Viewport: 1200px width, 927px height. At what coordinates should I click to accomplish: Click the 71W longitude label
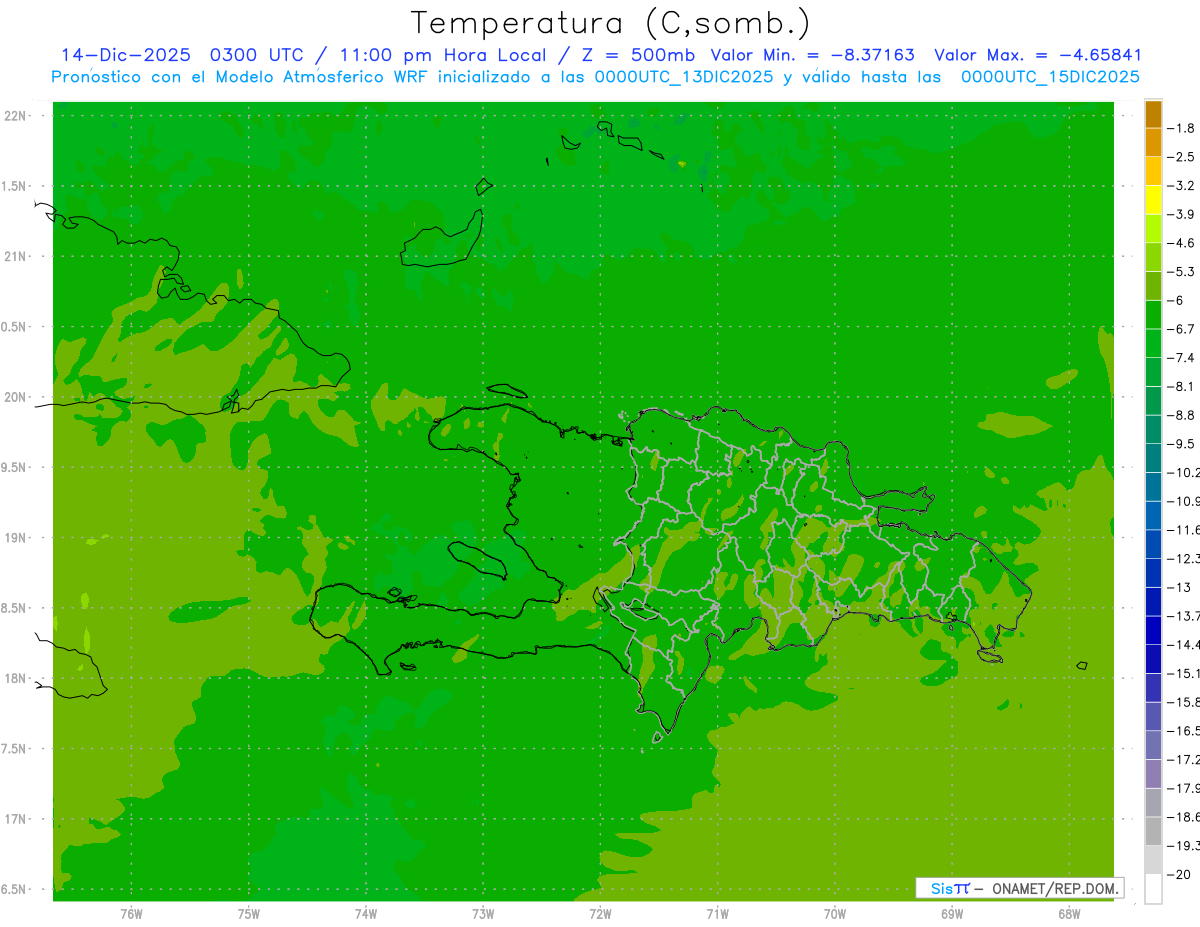pos(717,913)
